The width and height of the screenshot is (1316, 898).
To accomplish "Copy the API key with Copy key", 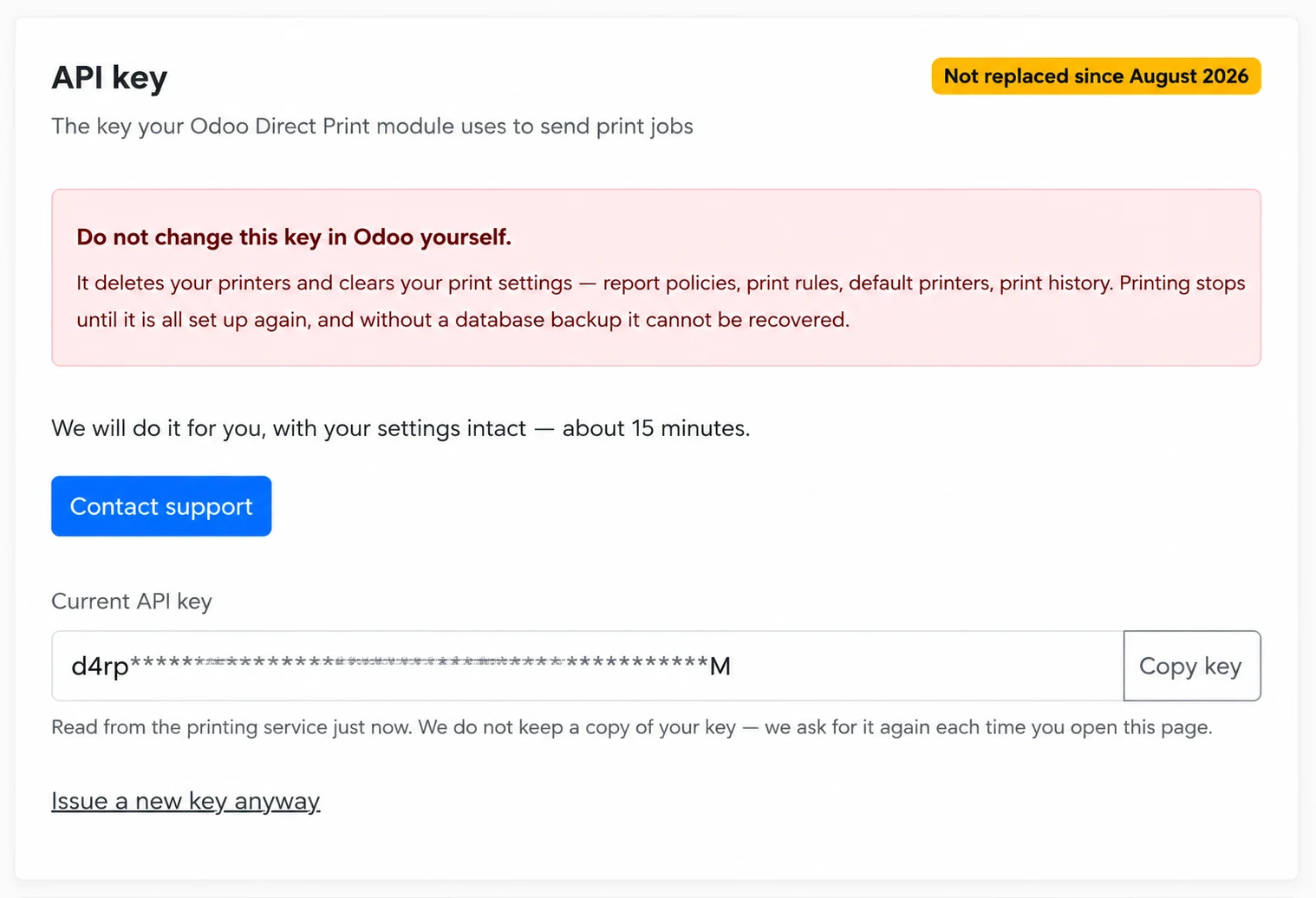I will tap(1191, 666).
